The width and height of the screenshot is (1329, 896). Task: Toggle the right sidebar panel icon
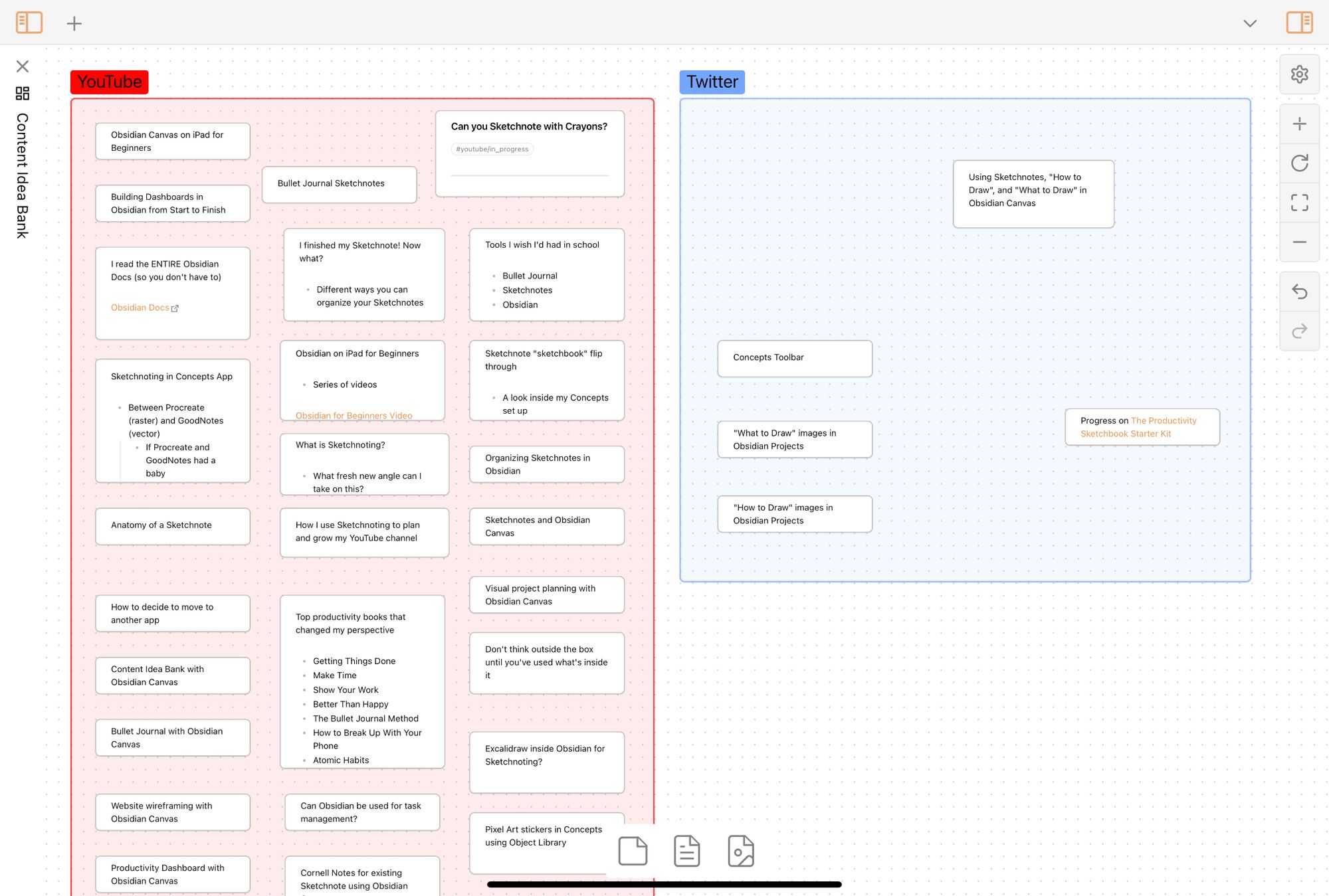1299,23
